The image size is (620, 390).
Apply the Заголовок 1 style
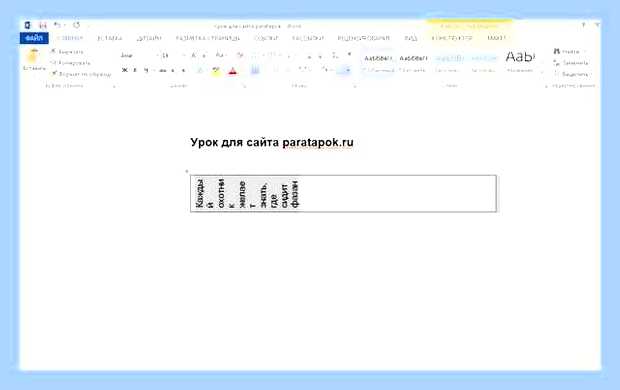coord(449,63)
